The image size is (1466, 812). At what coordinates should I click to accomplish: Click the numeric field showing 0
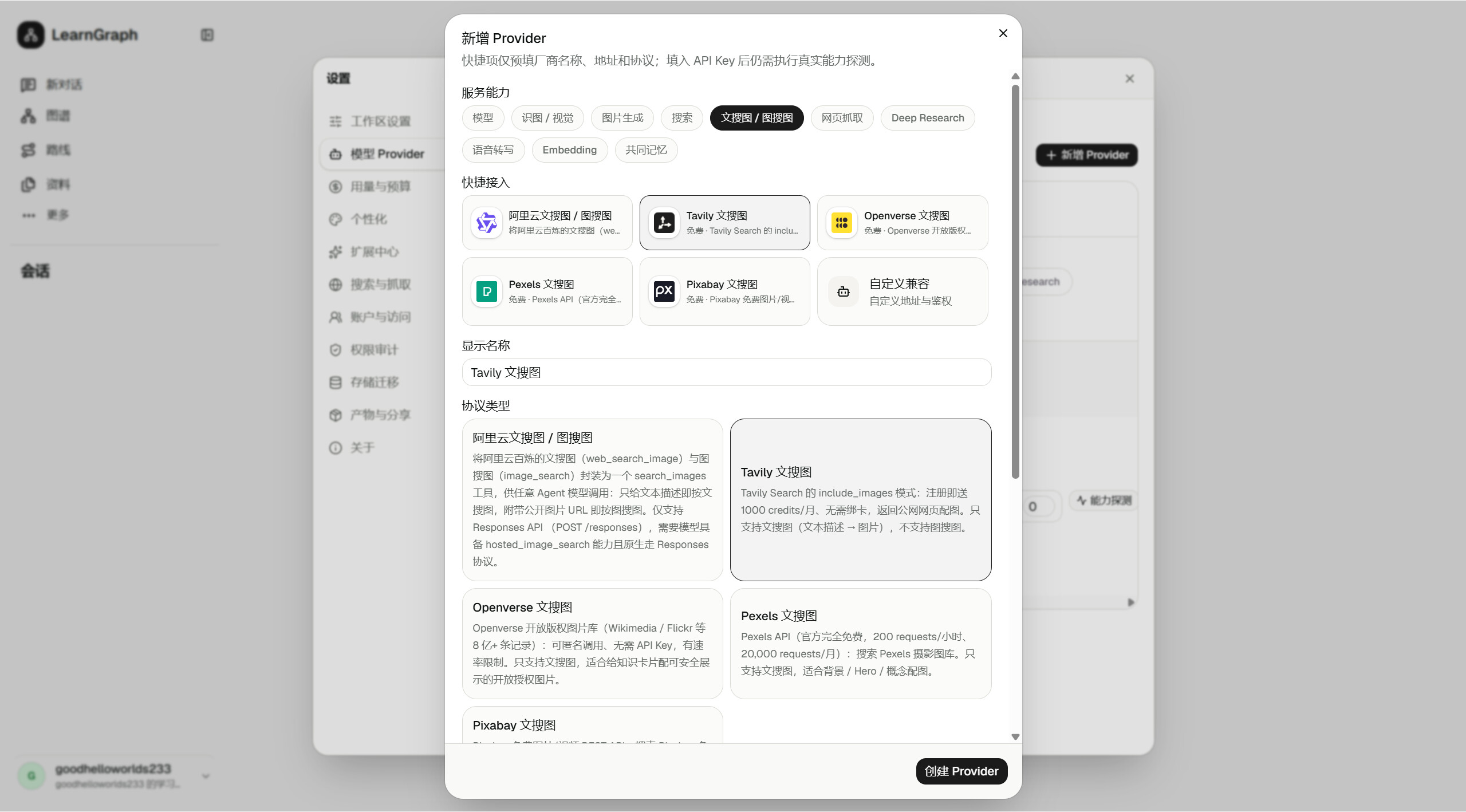tap(1038, 507)
